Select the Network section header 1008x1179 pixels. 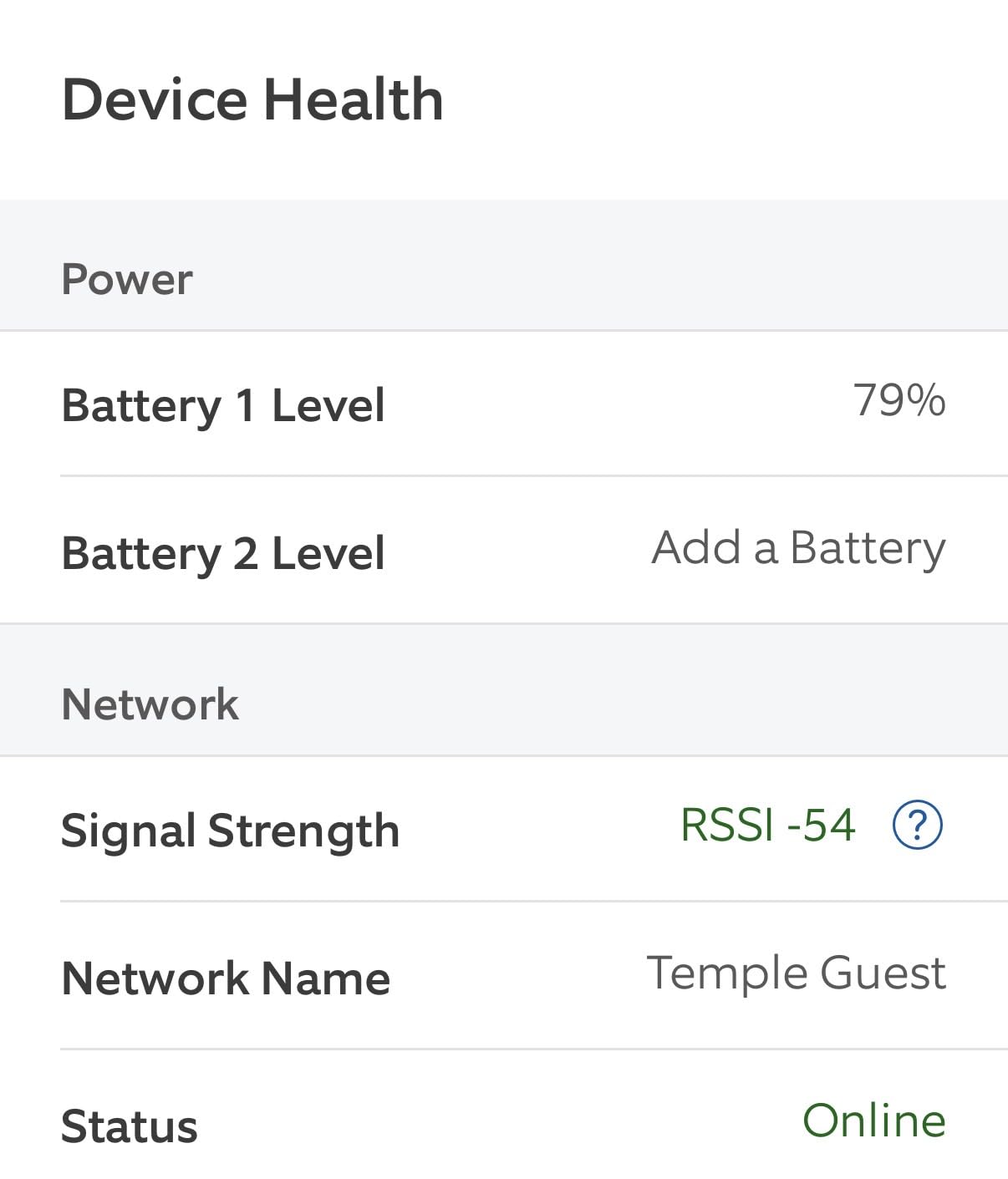click(150, 704)
